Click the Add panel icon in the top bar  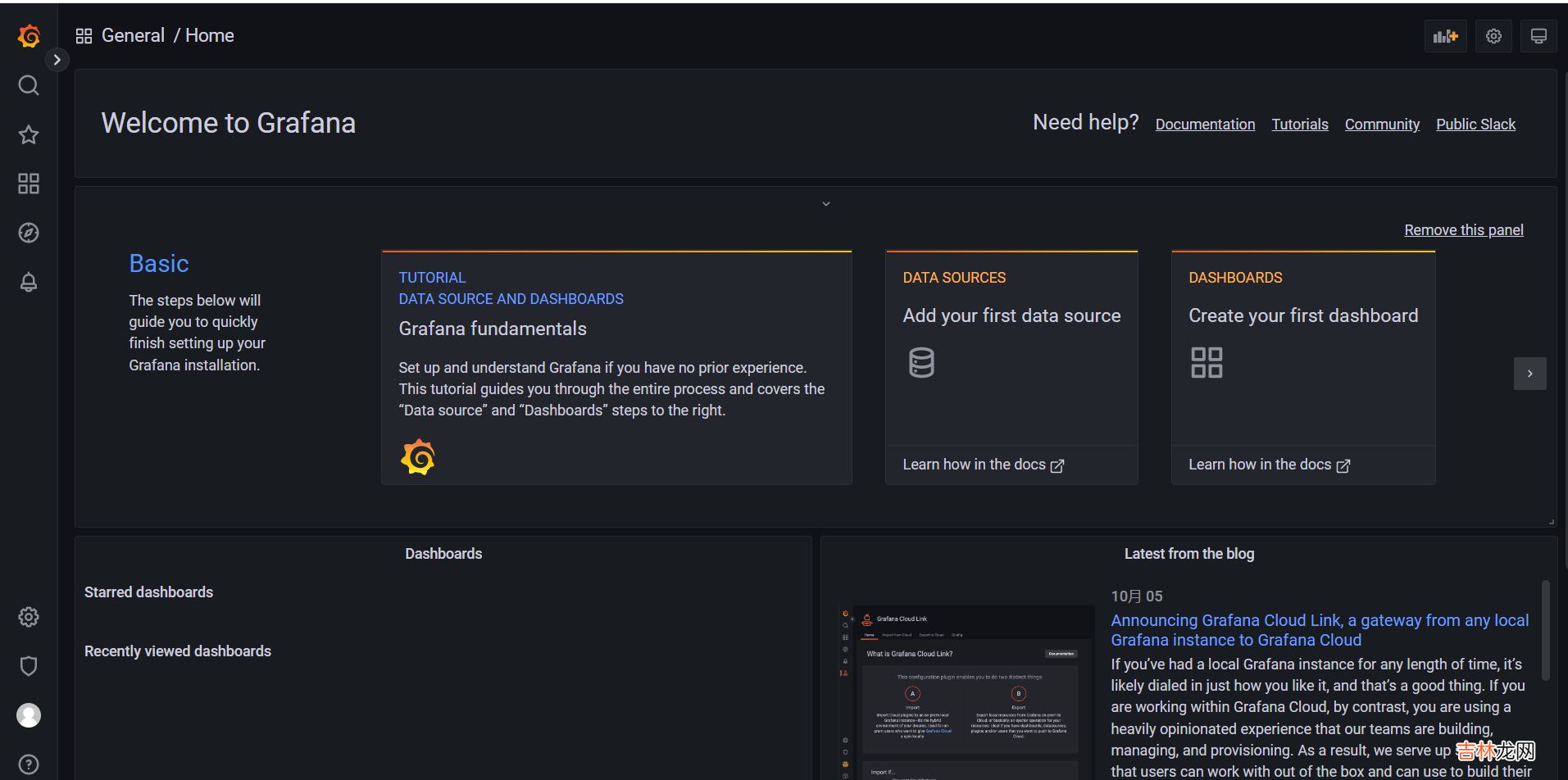pos(1445,36)
